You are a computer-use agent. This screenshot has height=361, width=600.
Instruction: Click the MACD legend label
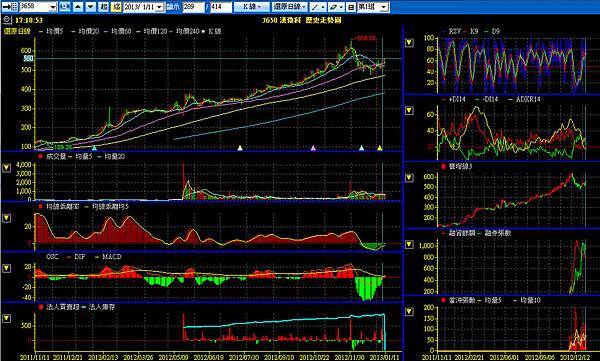[x=112, y=257]
